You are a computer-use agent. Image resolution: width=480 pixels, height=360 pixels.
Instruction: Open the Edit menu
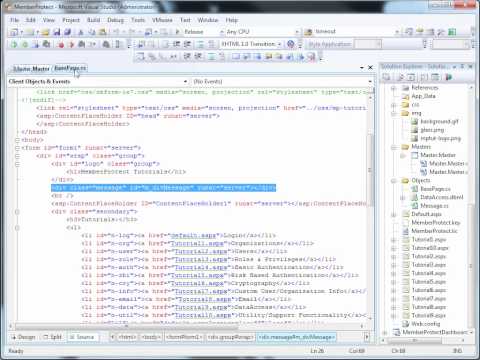30,20
